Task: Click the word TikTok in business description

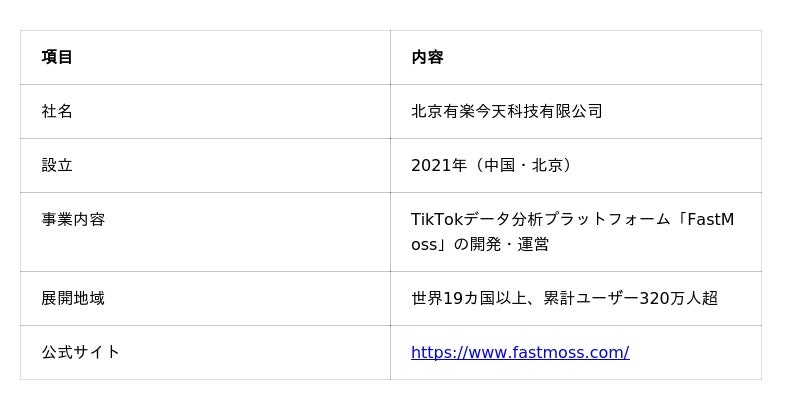Action: (x=436, y=219)
